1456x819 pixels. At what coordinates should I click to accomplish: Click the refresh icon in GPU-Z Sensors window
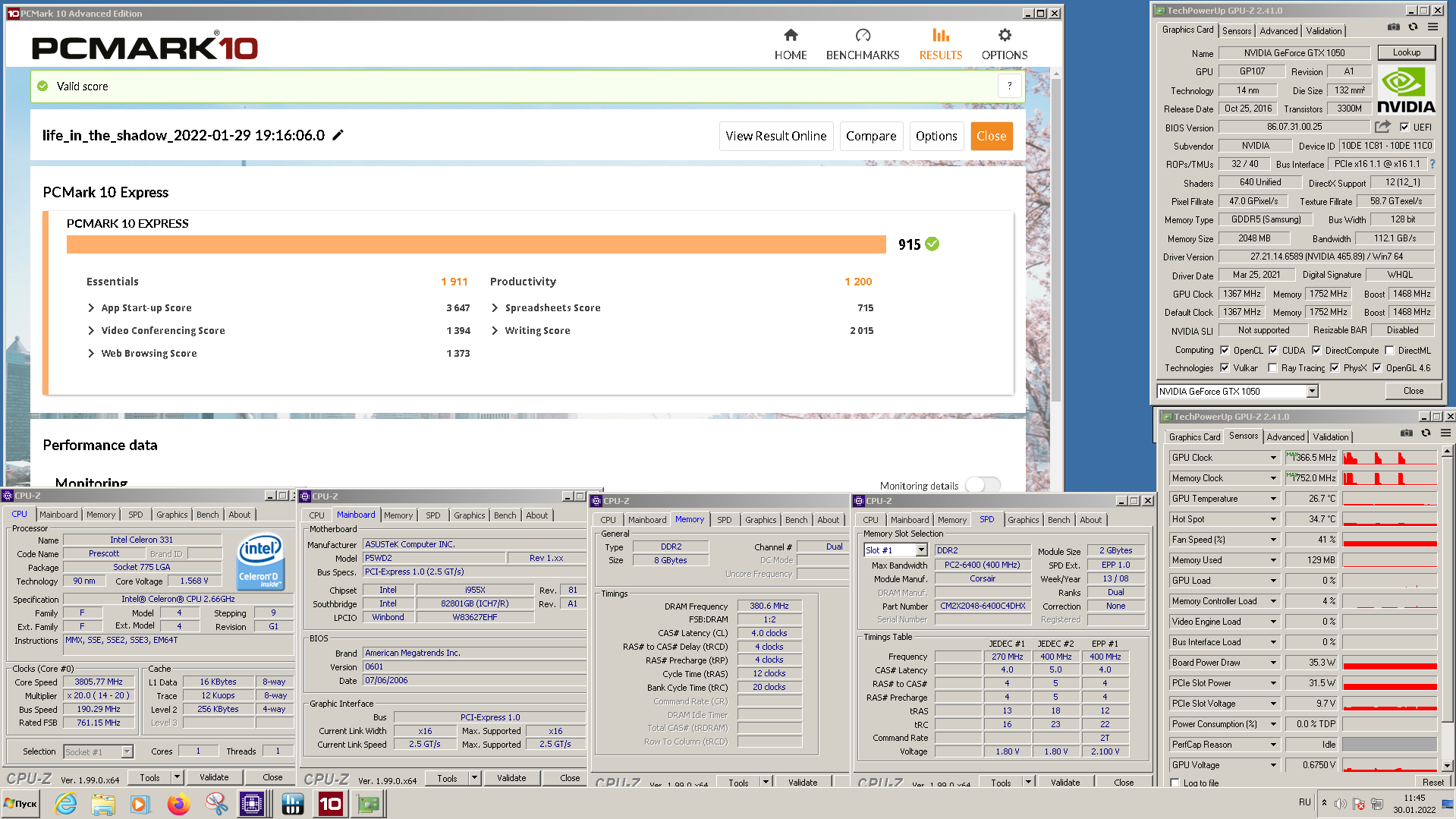point(1426,433)
